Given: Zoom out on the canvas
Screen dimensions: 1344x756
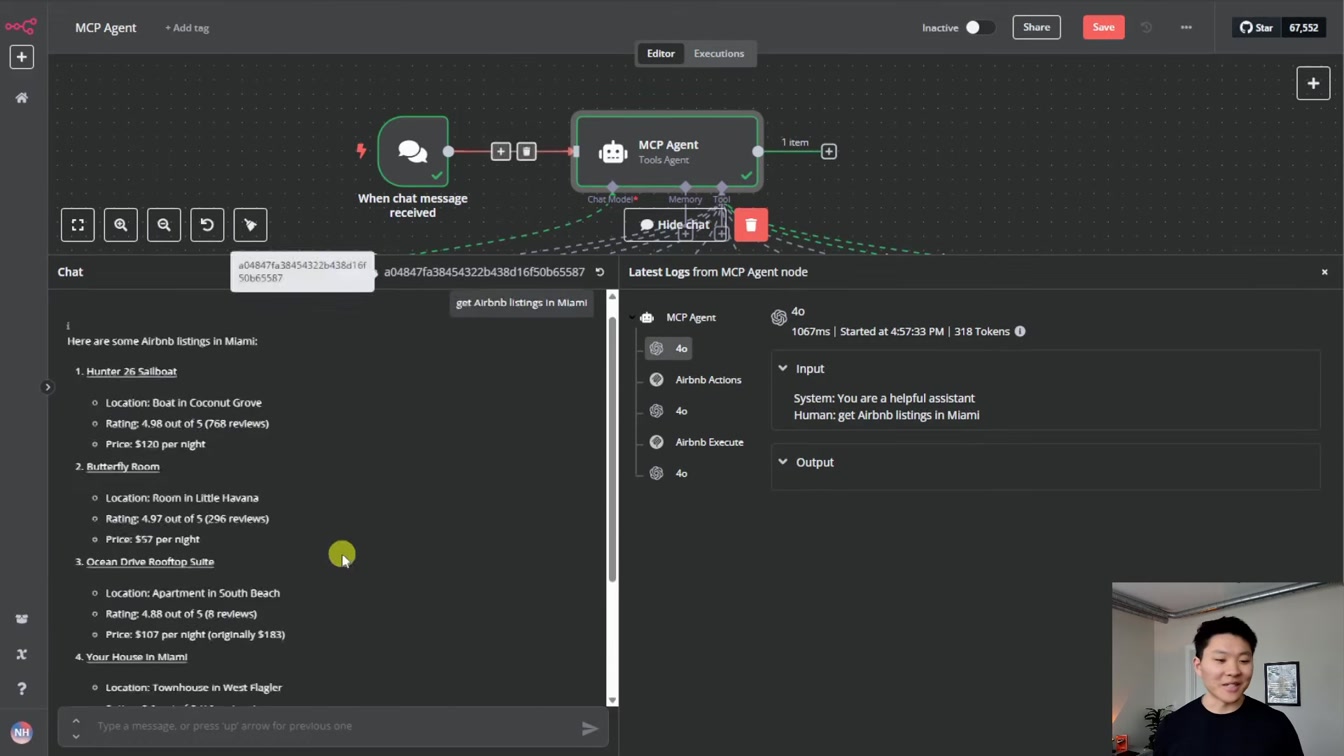Looking at the screenshot, I should pyautogui.click(x=164, y=225).
